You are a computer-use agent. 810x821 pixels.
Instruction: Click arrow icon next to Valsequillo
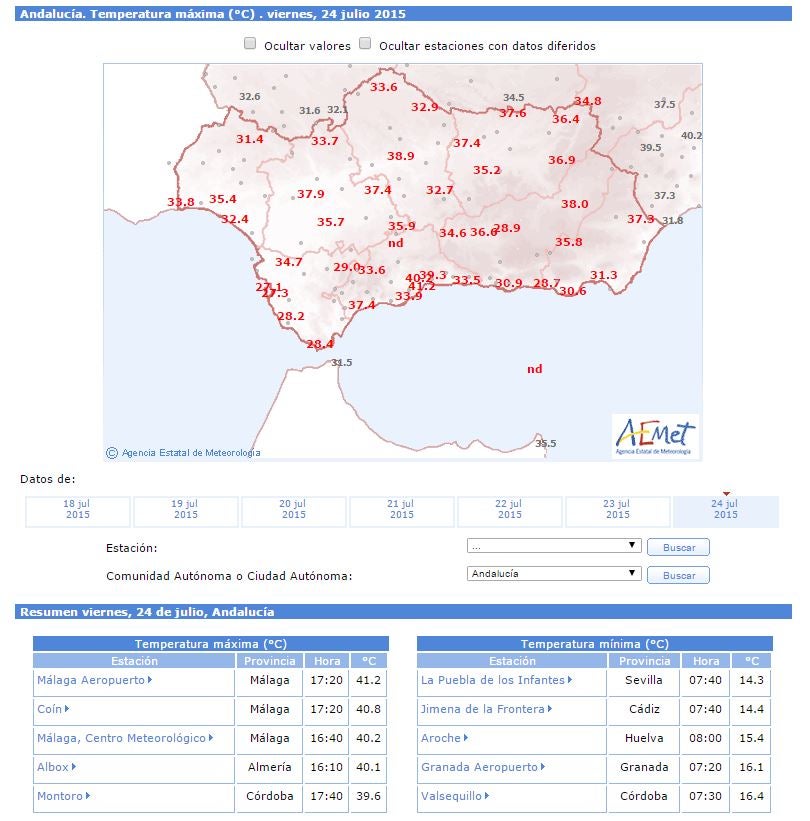tap(485, 796)
